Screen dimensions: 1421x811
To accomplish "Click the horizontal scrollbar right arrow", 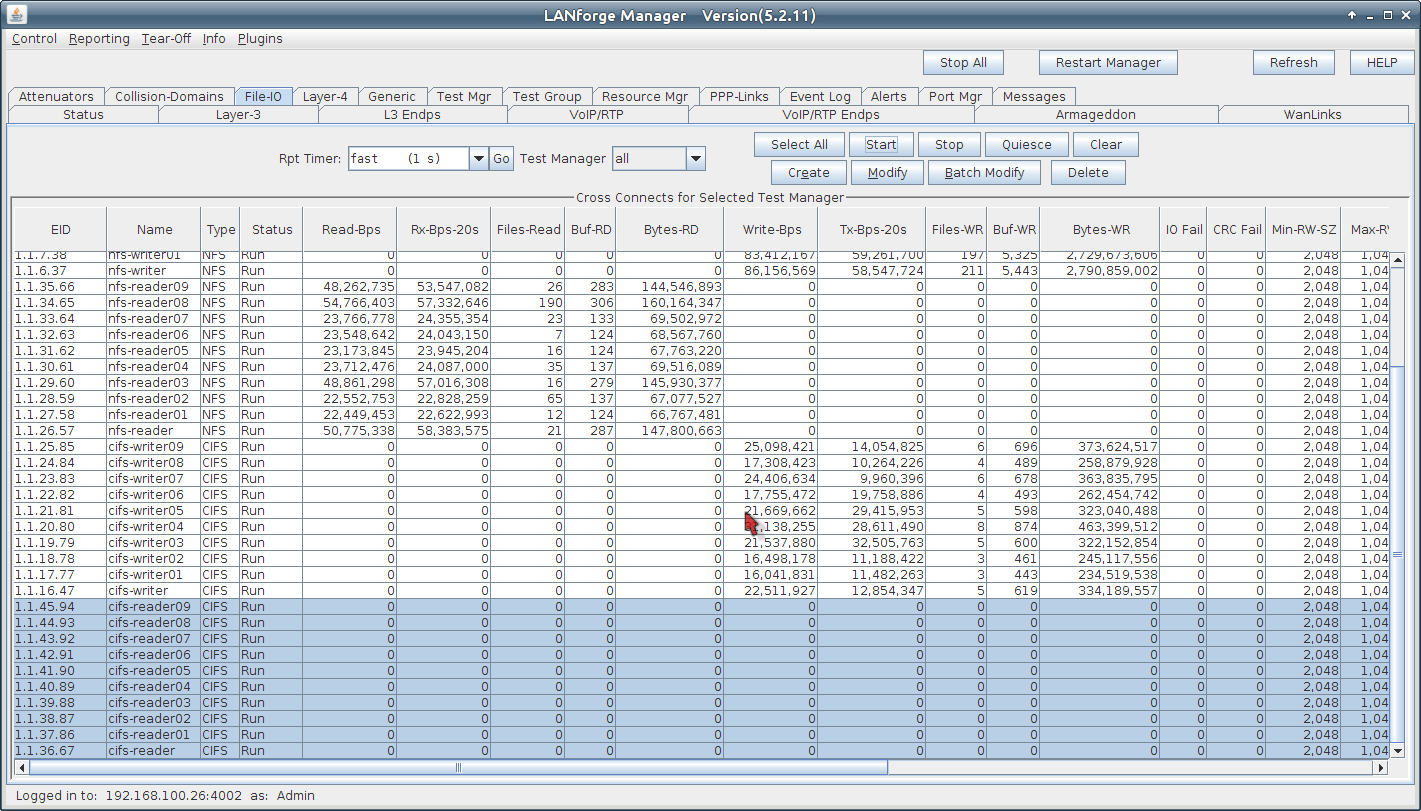I will click(x=1381, y=768).
